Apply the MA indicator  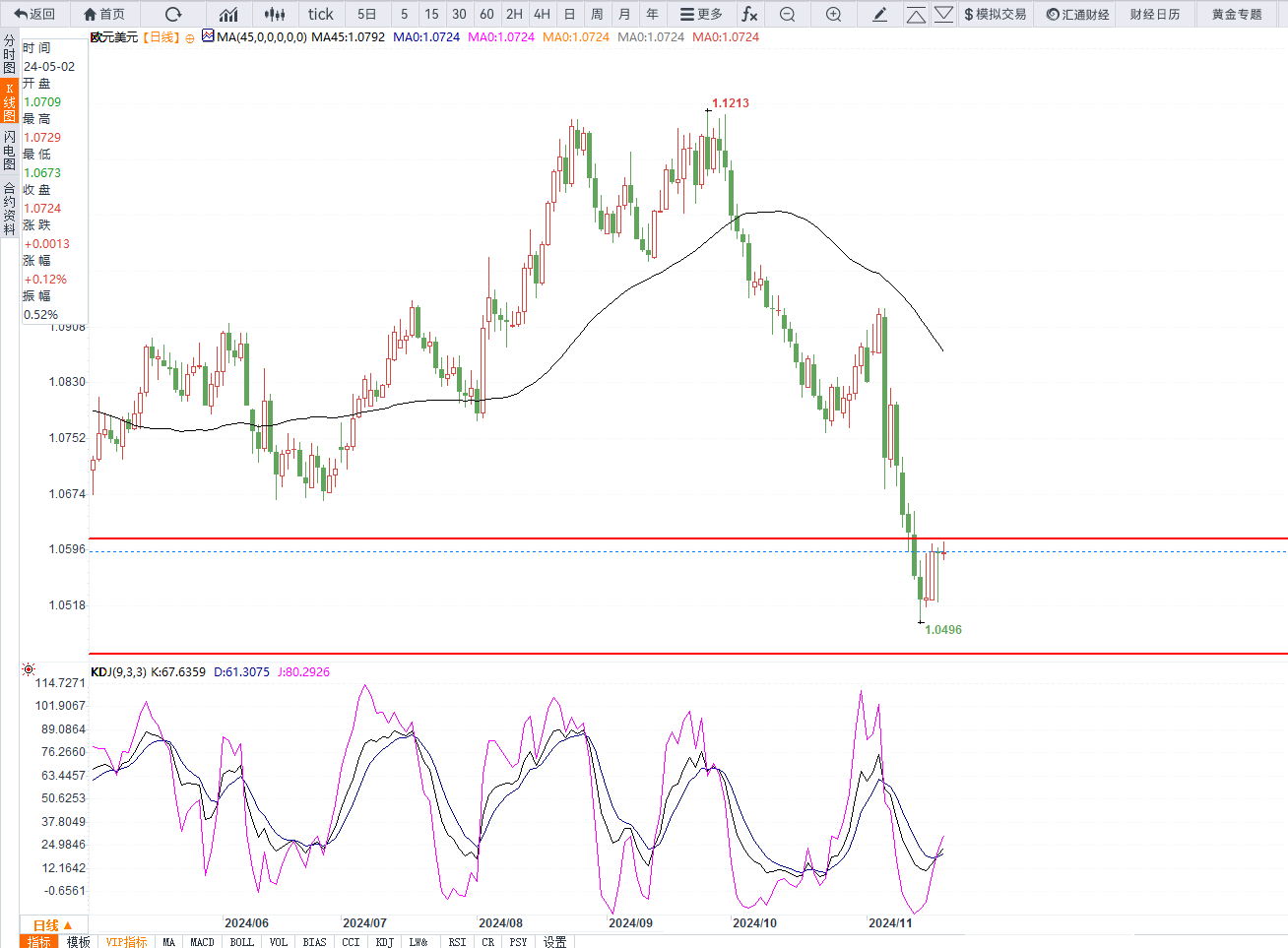(168, 942)
